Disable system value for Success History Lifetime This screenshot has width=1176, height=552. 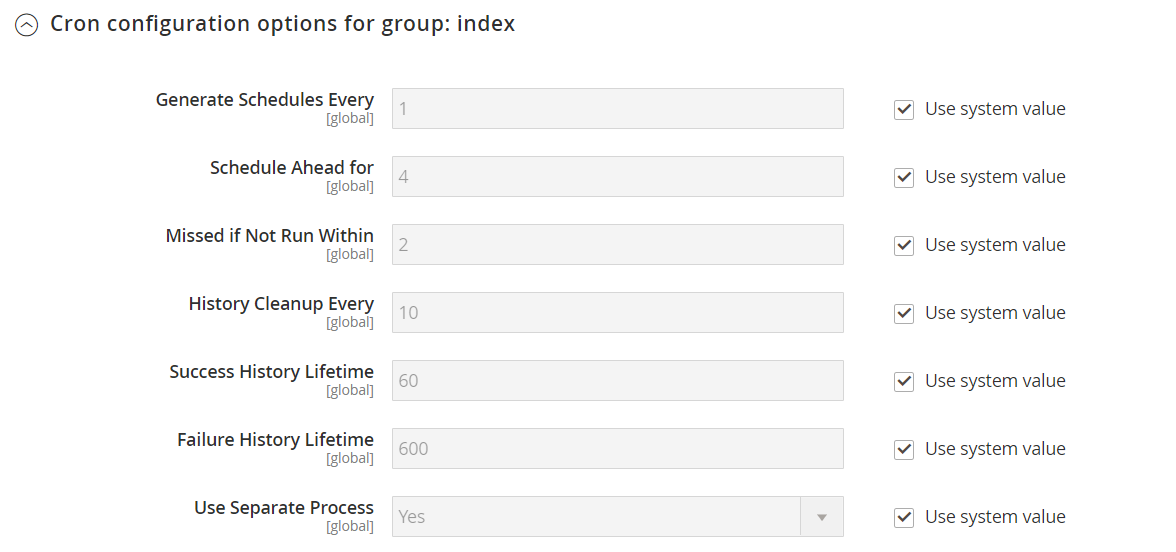[904, 381]
